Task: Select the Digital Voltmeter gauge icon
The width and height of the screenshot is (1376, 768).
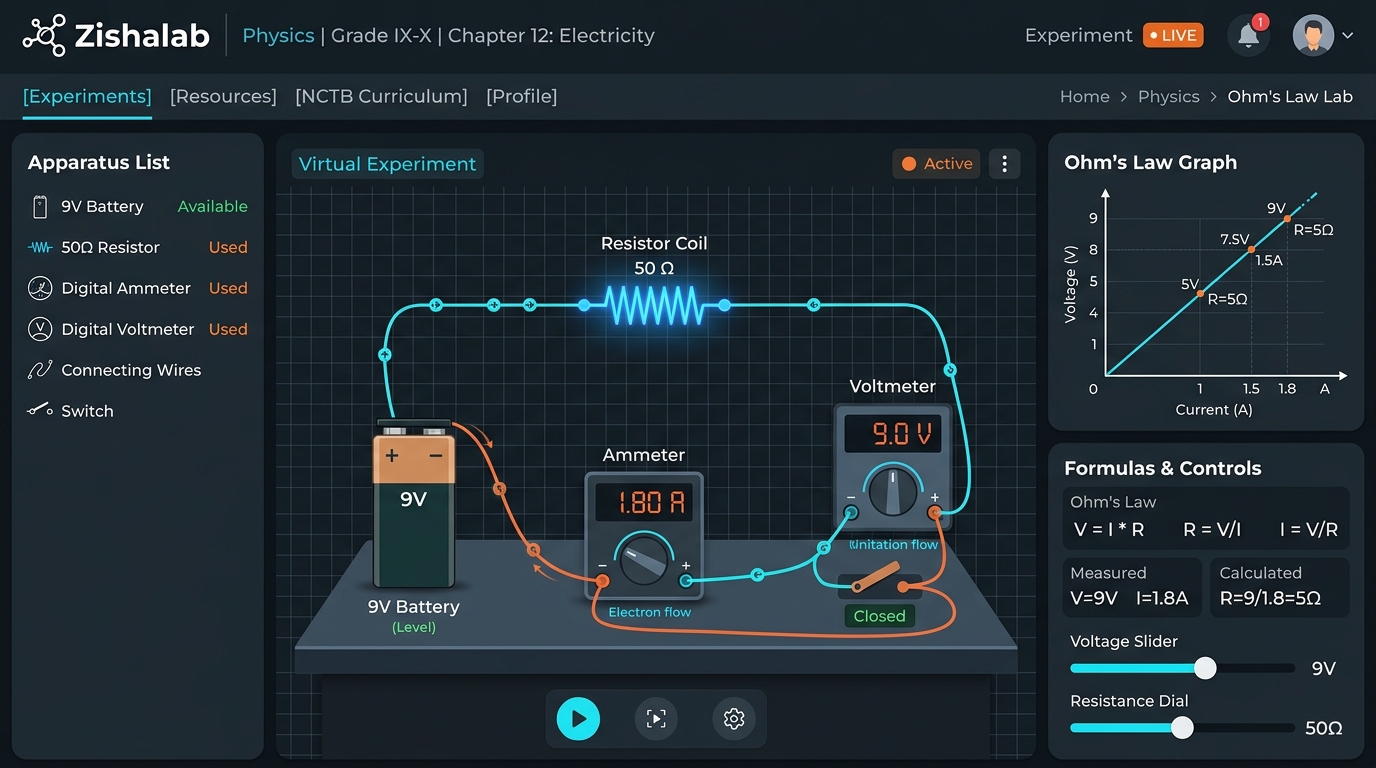Action: 40,329
